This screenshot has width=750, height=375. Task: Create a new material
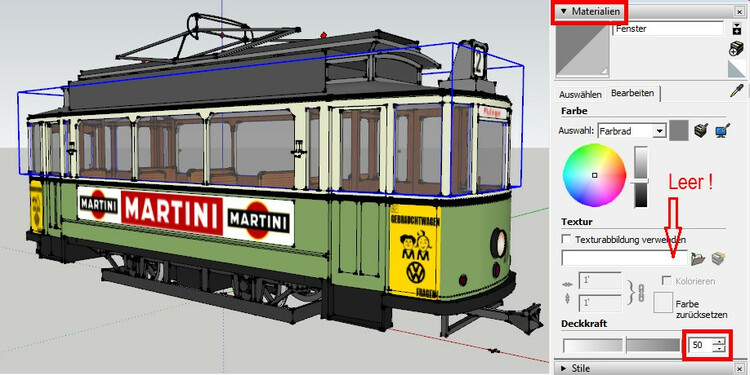(x=737, y=48)
